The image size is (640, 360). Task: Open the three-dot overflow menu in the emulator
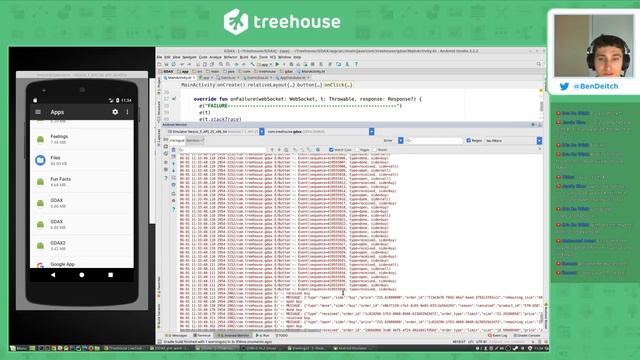tap(127, 112)
